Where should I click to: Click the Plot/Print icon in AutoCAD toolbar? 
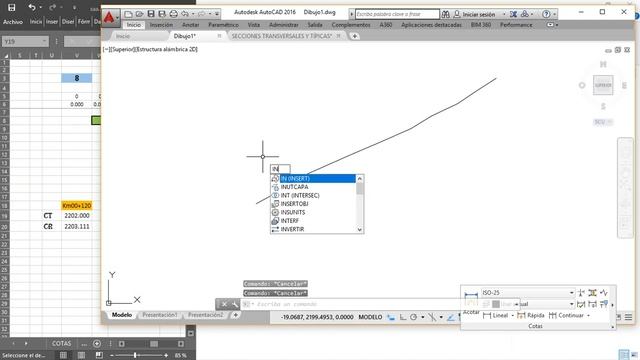click(173, 14)
